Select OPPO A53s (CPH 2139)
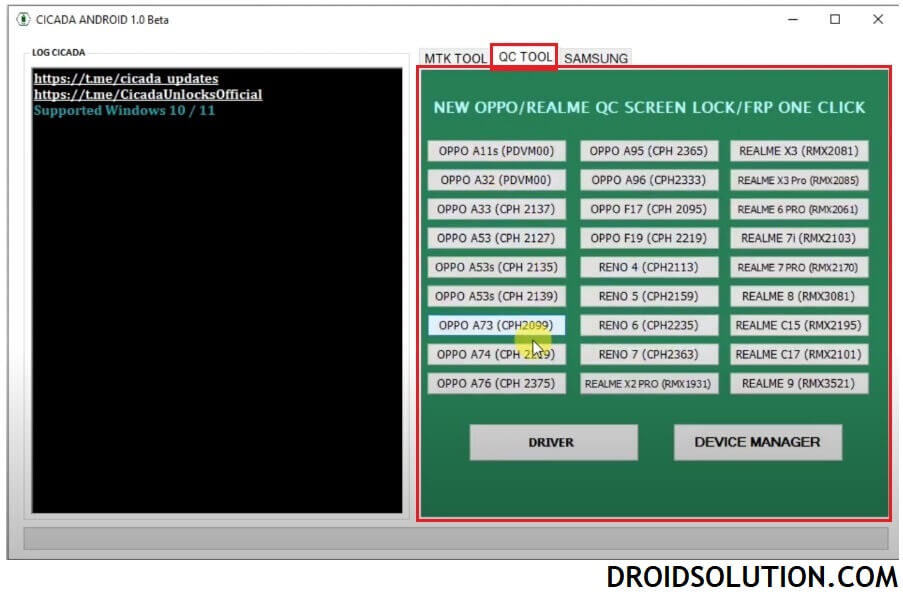 coord(496,296)
